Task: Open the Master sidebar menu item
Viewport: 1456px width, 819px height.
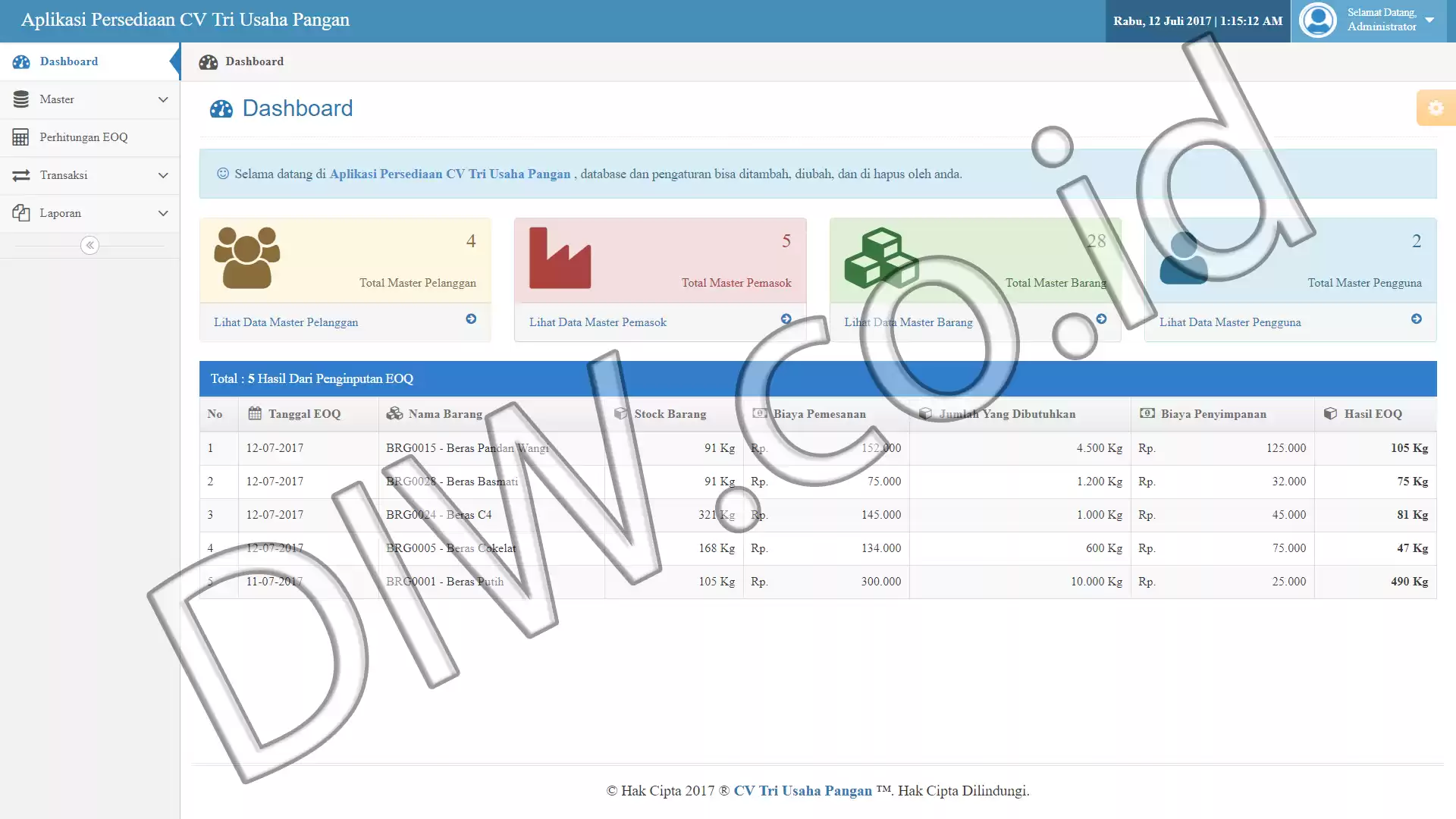Action: pos(89,99)
